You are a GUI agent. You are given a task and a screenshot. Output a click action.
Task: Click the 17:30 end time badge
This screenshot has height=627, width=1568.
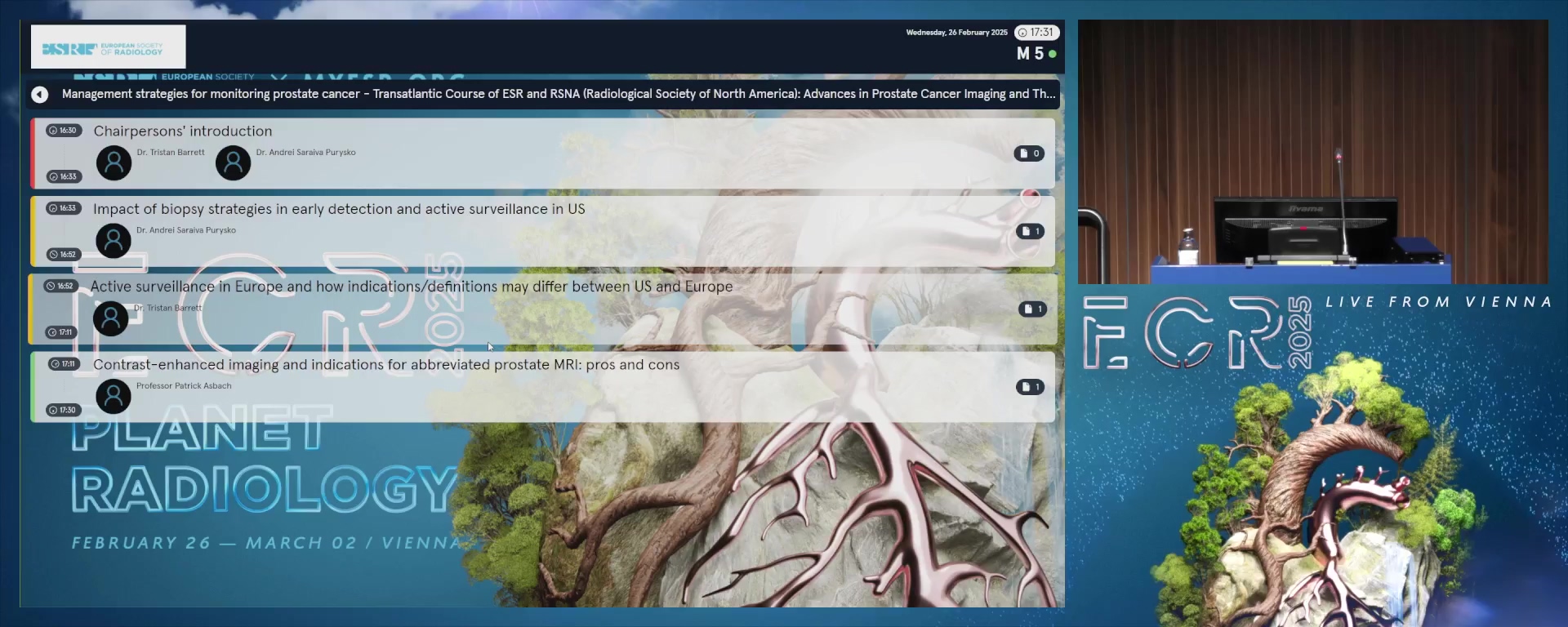click(x=63, y=410)
